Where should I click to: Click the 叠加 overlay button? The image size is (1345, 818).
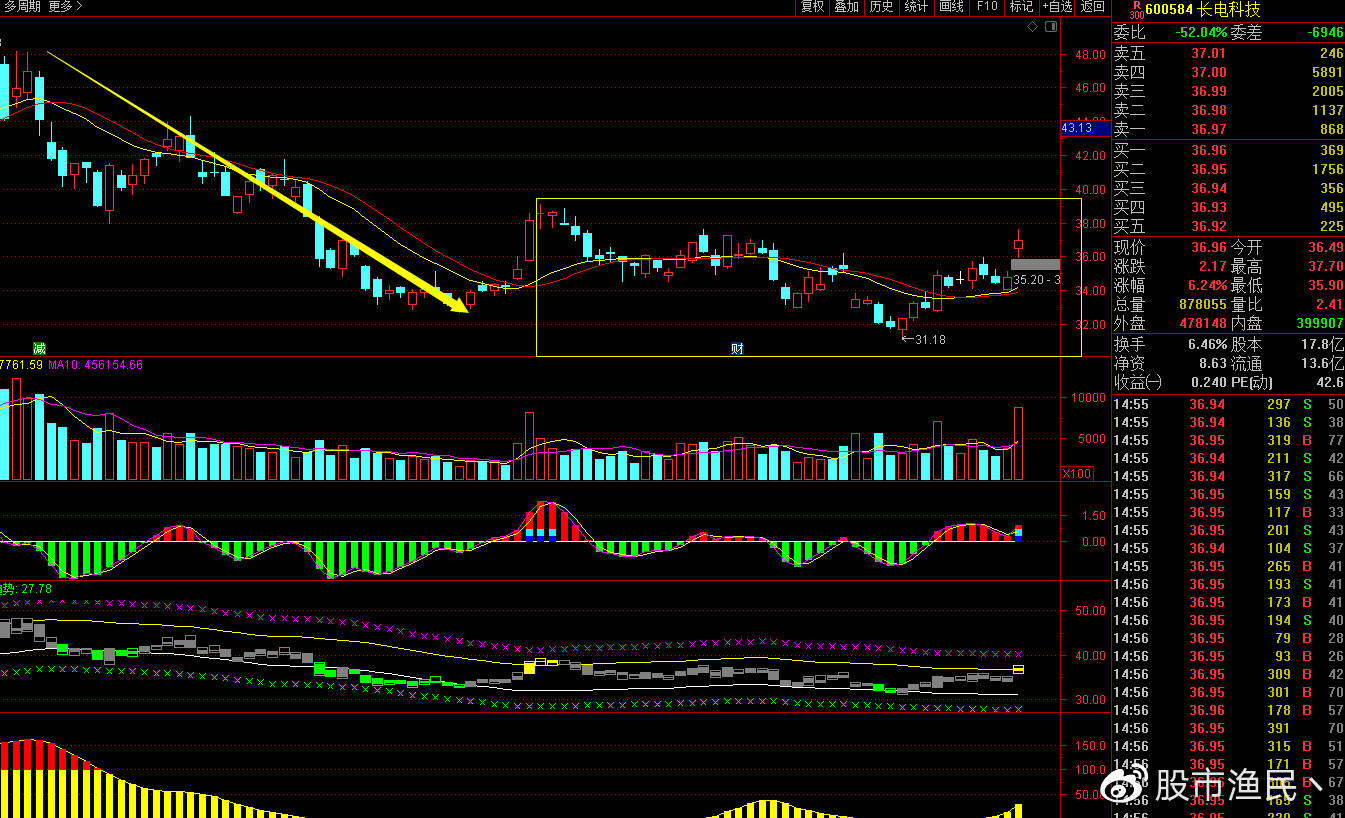(846, 7)
